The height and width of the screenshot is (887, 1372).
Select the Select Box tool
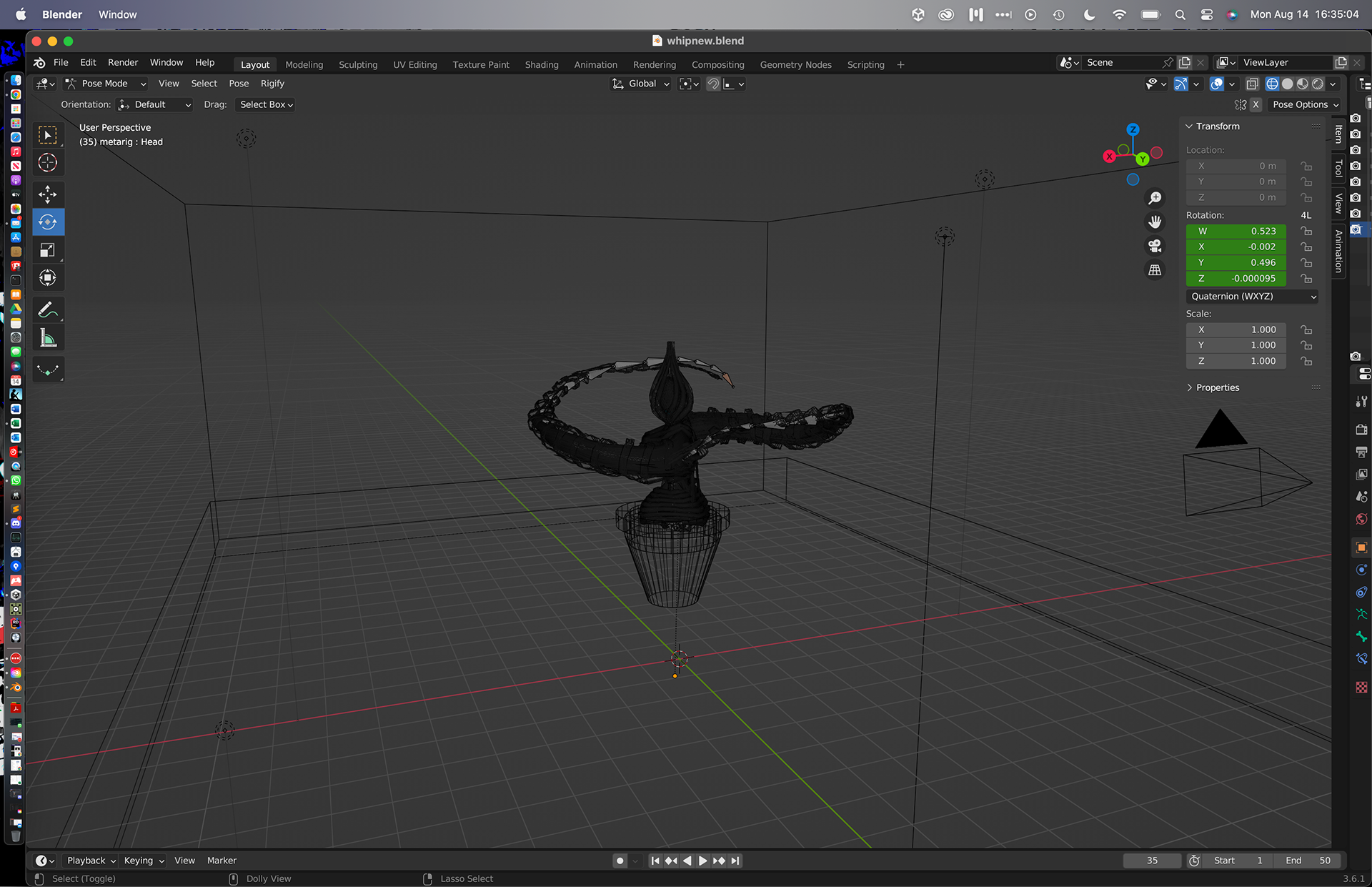pyautogui.click(x=48, y=135)
